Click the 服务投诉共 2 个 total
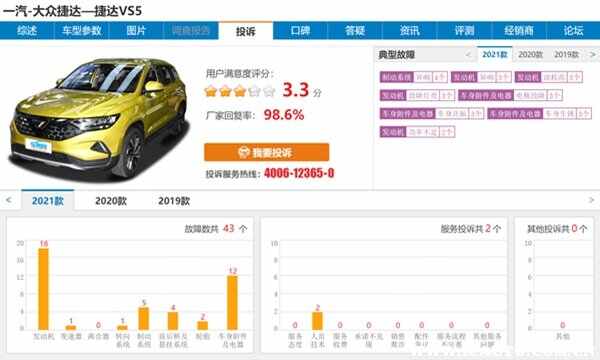This screenshot has width=600, height=360. [x=471, y=229]
